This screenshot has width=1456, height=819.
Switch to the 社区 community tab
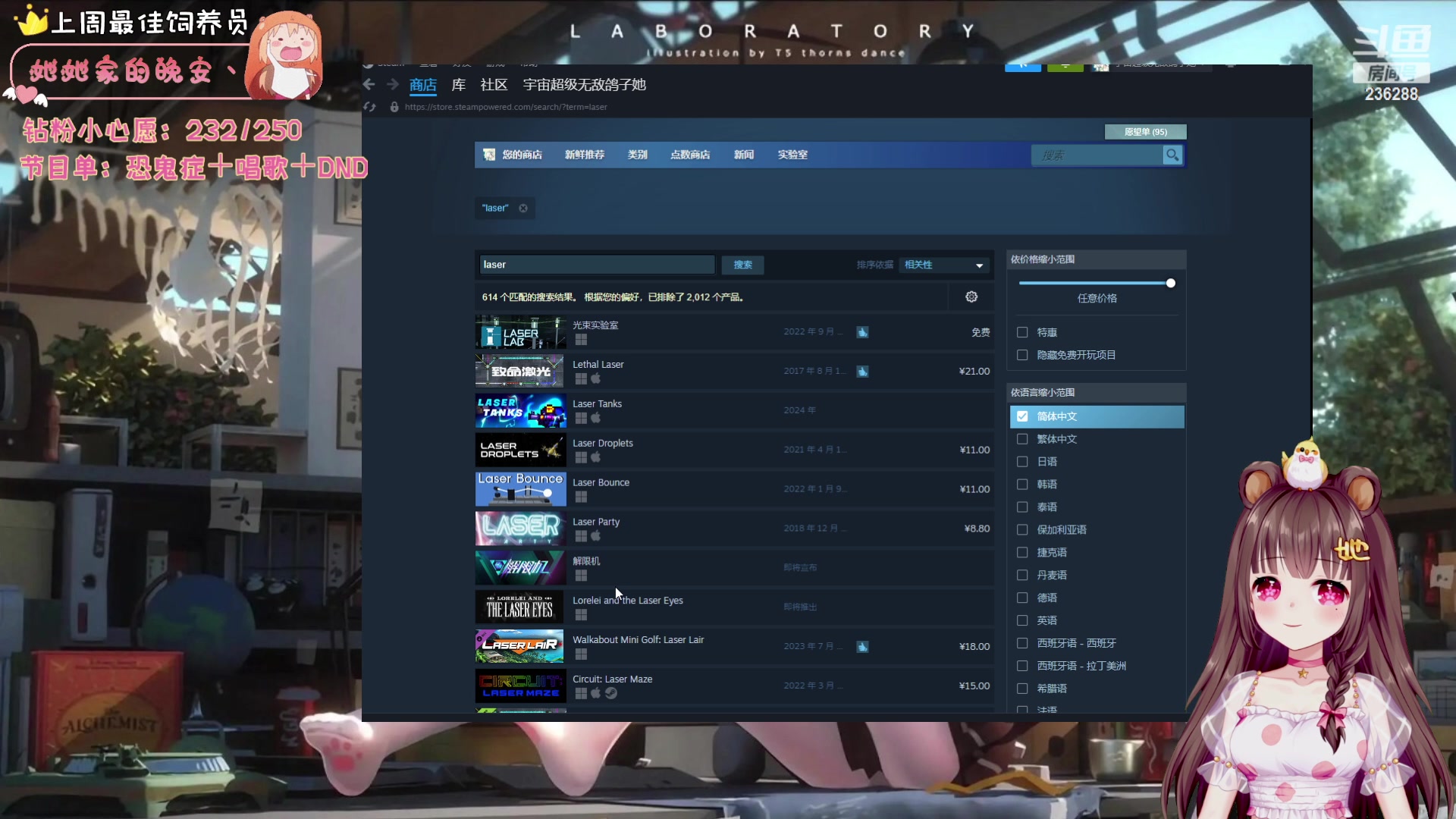coord(494,85)
